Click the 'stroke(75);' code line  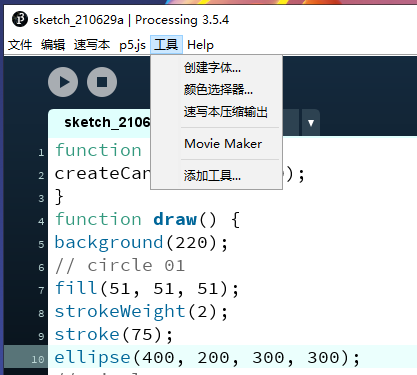(114, 334)
